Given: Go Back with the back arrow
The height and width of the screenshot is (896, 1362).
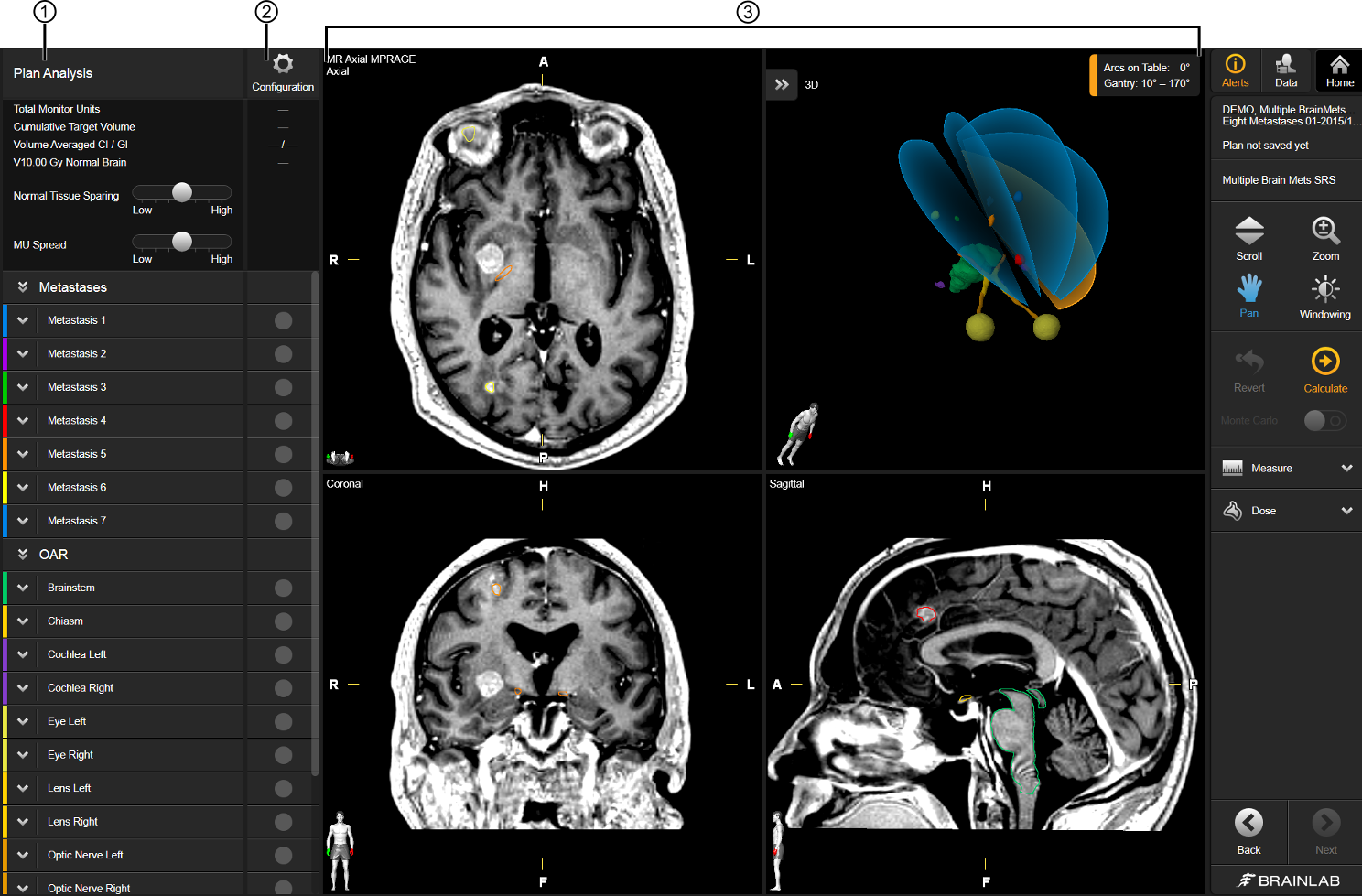Looking at the screenshot, I should point(1248,822).
